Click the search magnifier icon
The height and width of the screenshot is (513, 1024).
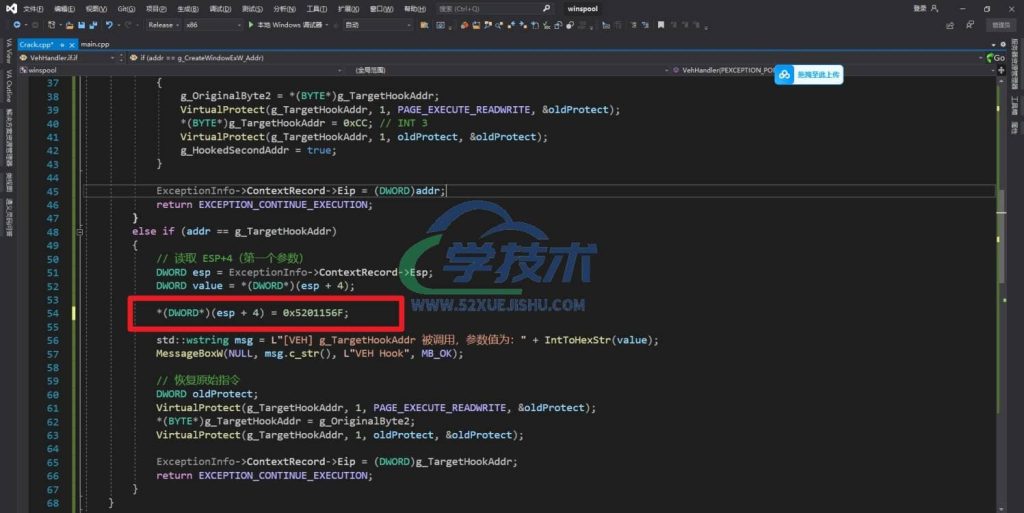pos(547,8)
